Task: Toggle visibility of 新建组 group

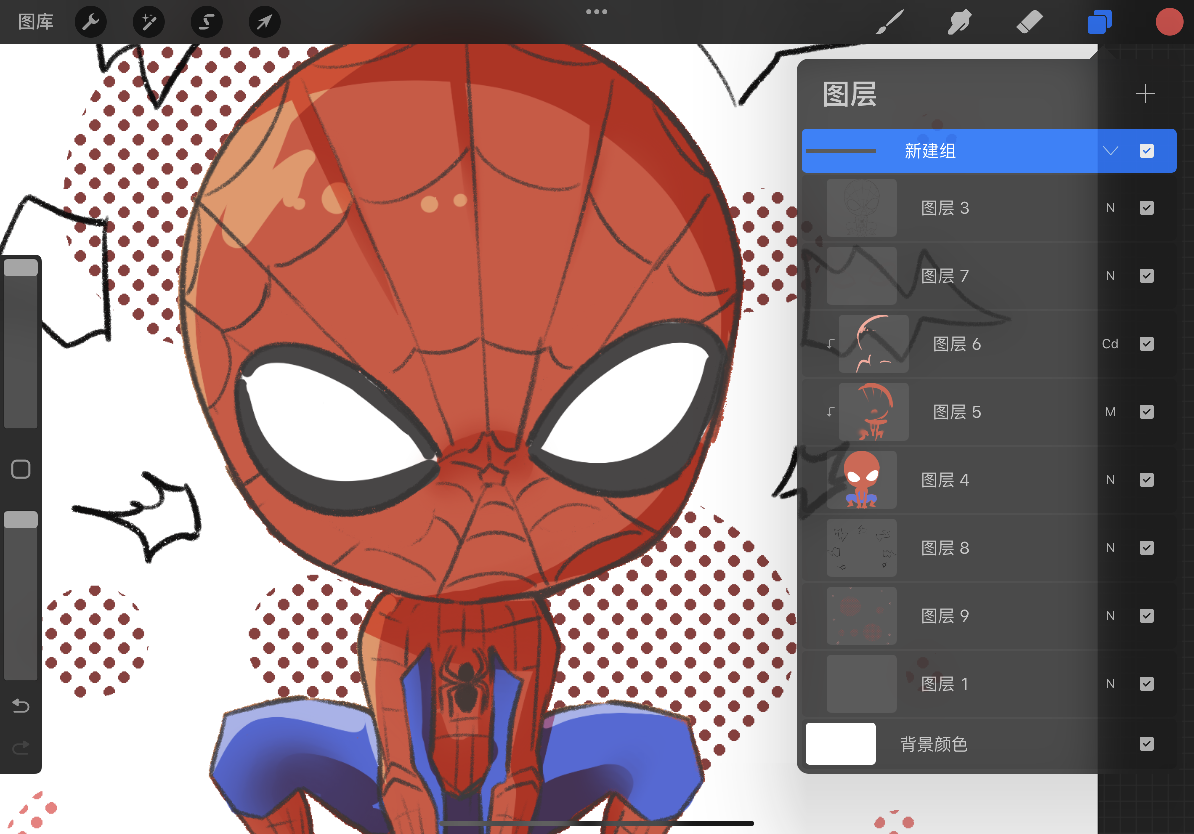Action: (x=1147, y=151)
